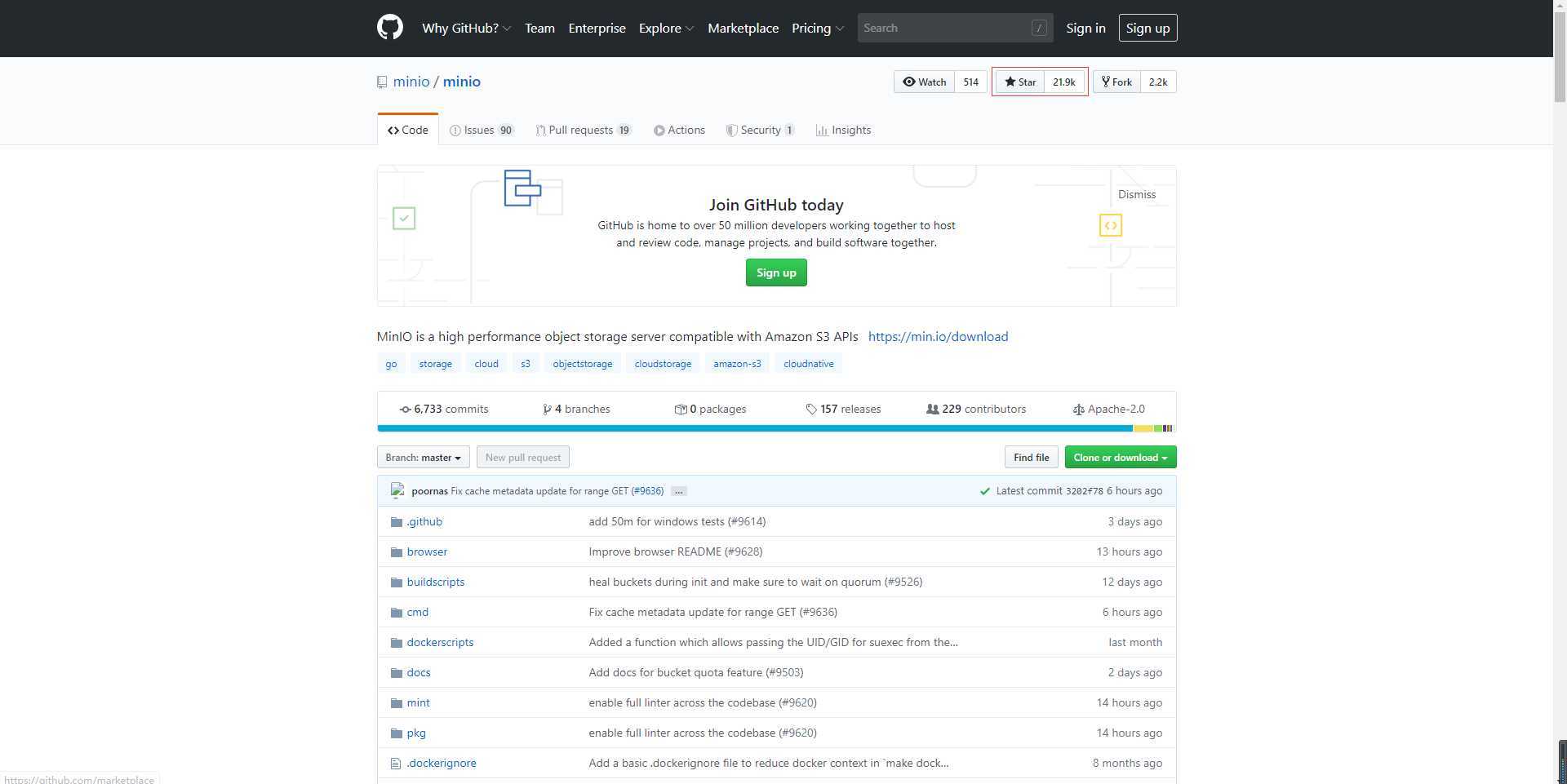This screenshot has width=1567, height=784.
Task: Click the 2.2k forks count
Action: pyautogui.click(x=1158, y=82)
